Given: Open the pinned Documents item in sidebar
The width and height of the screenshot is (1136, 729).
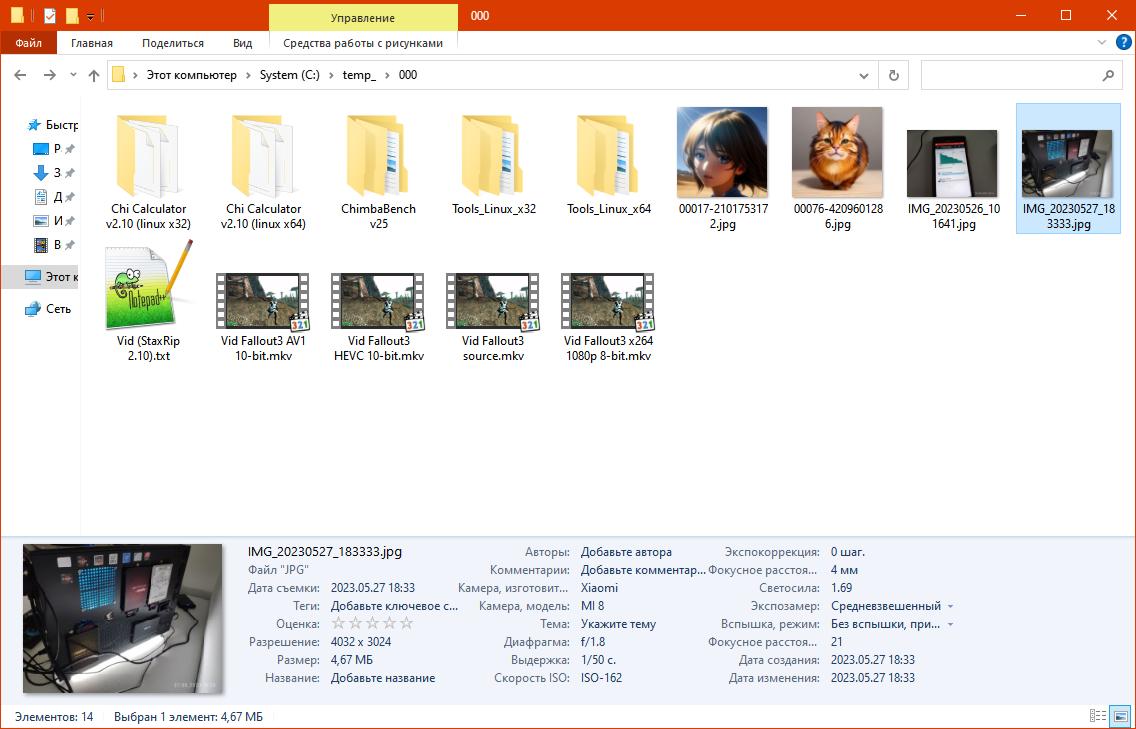Looking at the screenshot, I should tap(52, 196).
